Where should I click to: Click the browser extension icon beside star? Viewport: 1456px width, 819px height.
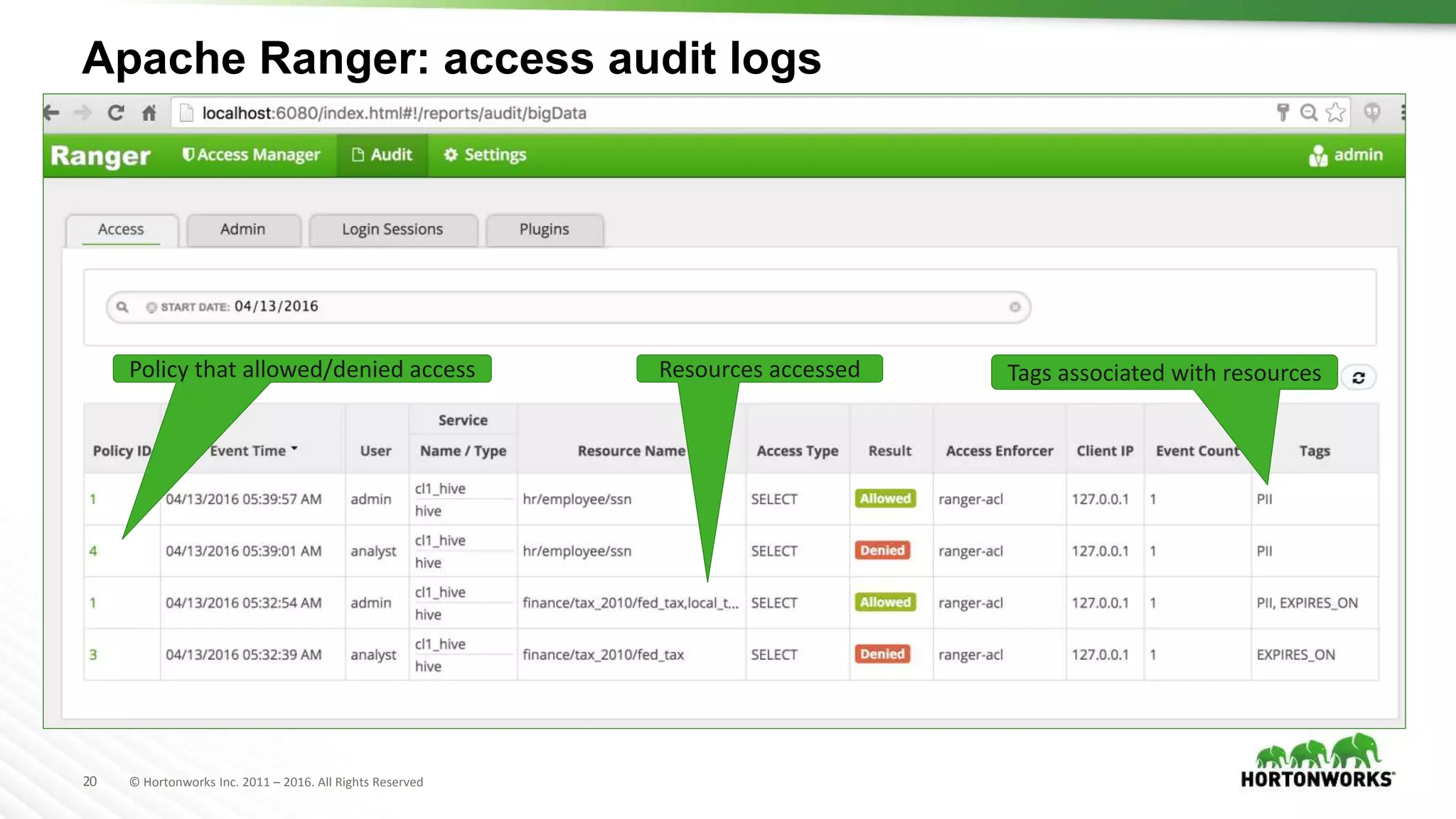(x=1372, y=112)
